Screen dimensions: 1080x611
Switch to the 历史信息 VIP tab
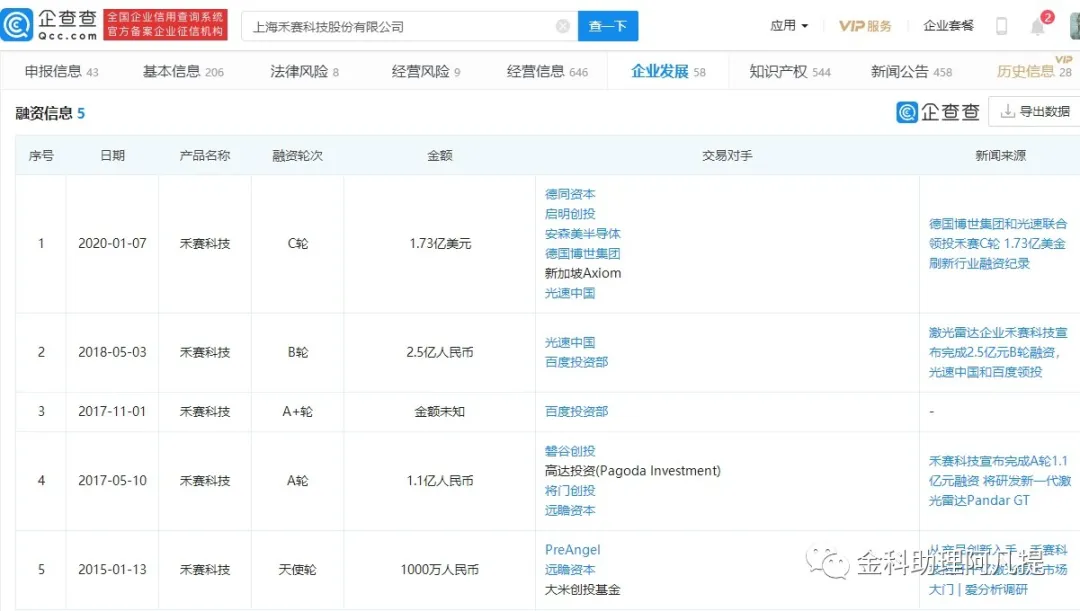(x=1034, y=71)
